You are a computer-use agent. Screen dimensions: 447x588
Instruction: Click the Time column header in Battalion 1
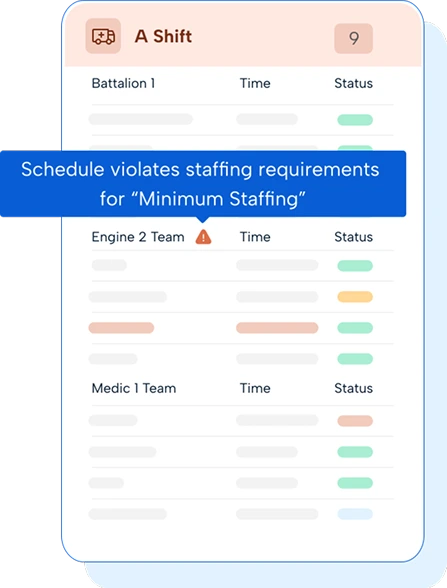click(255, 83)
